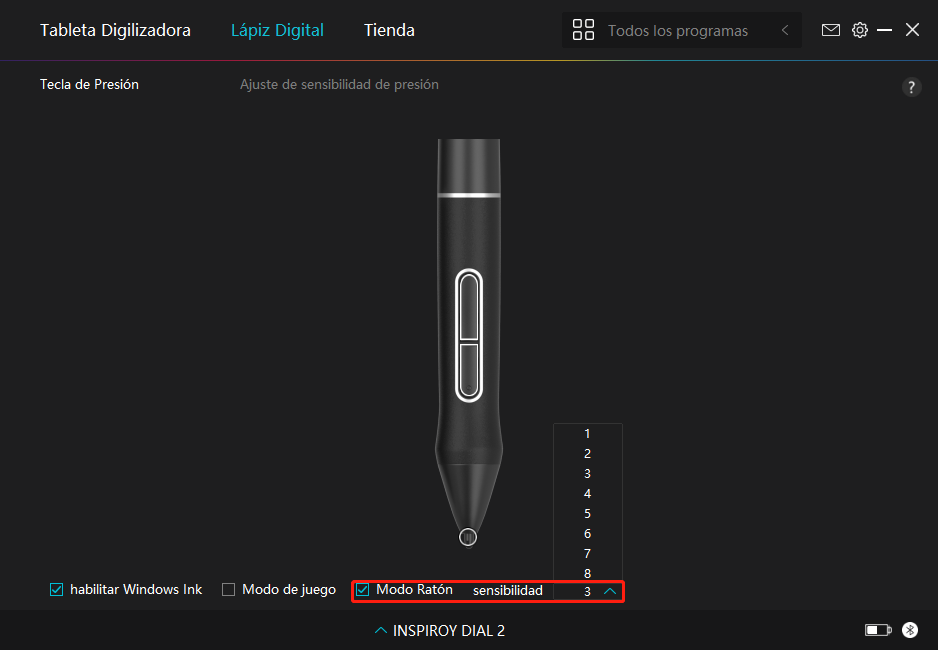
Task: Open the Todos los programas selector
Action: pyautogui.click(x=677, y=31)
